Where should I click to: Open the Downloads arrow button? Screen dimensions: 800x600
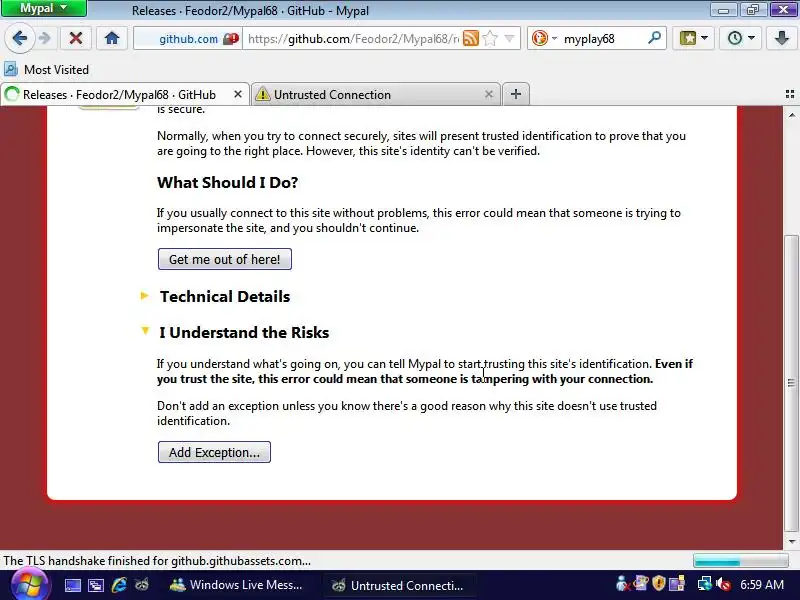click(782, 38)
